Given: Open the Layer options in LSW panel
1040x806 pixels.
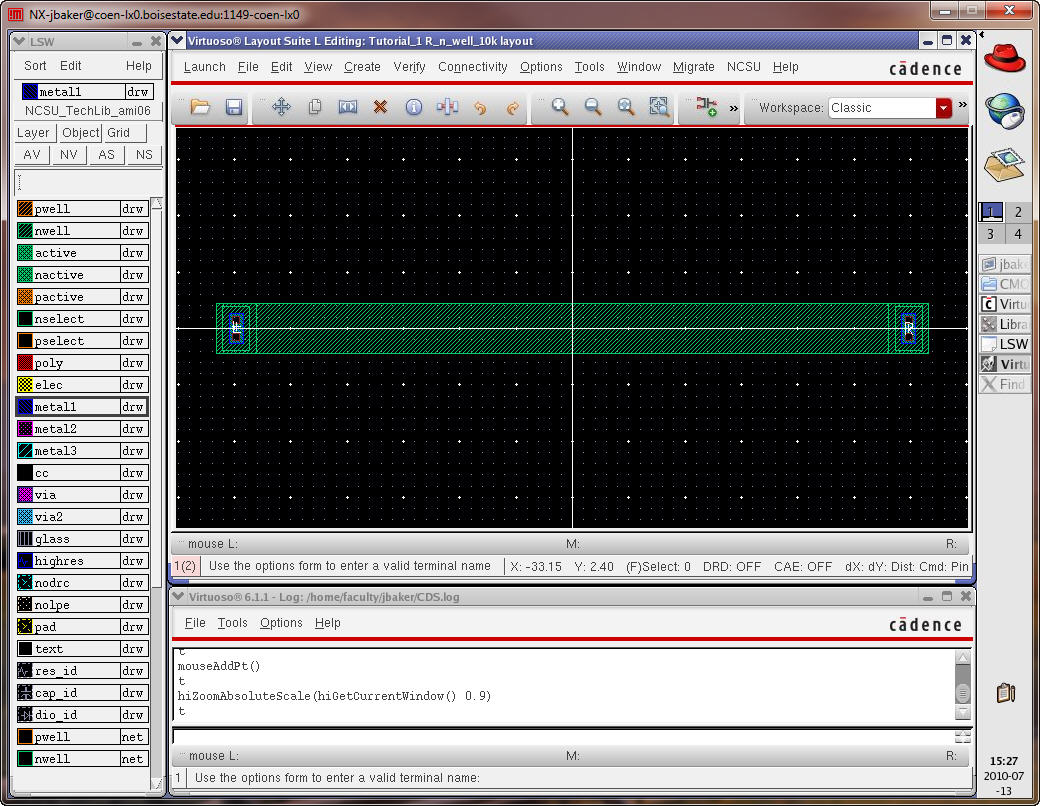Looking at the screenshot, I should click(x=33, y=133).
